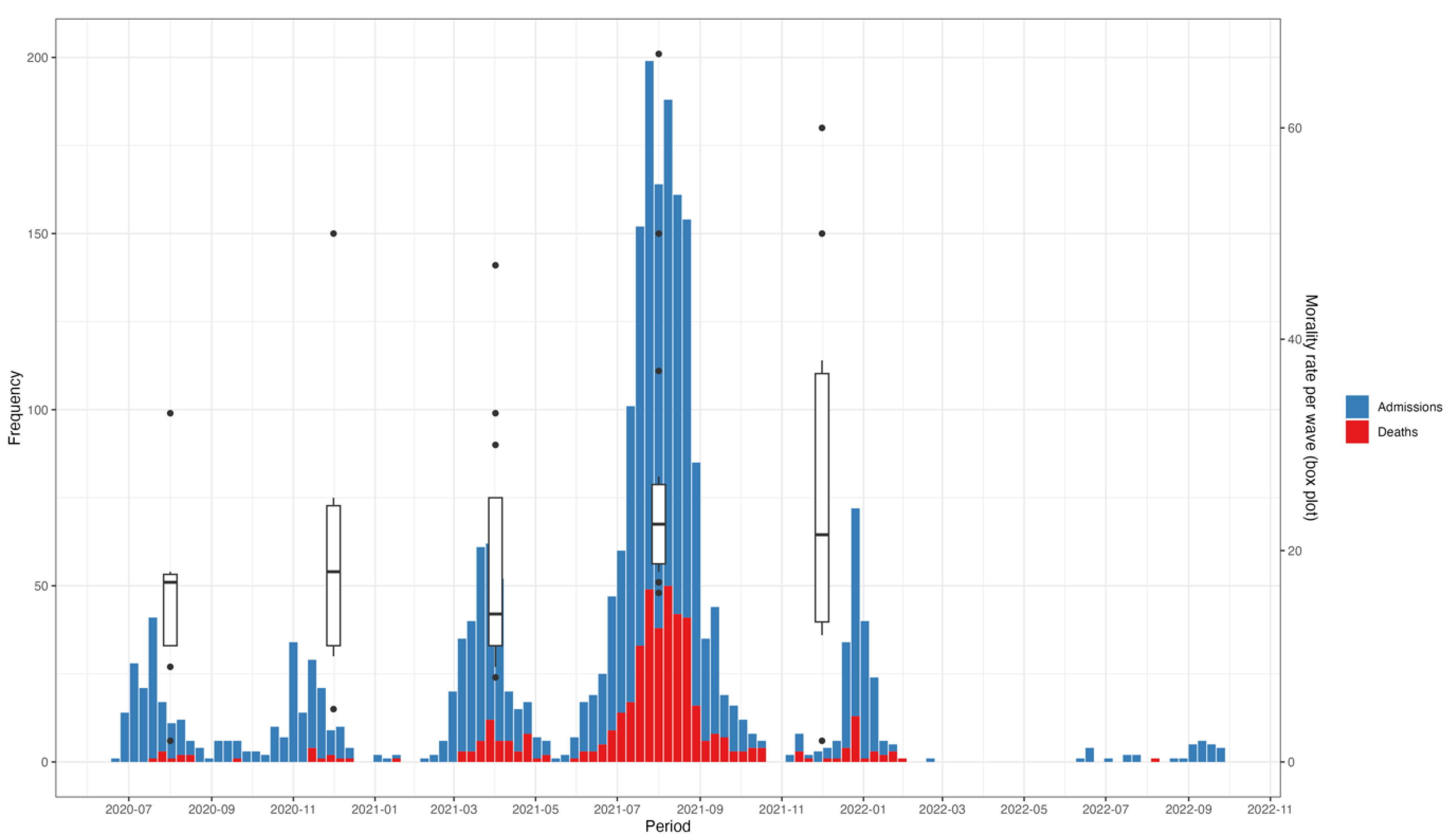The height and width of the screenshot is (840, 1455).
Task: Click the 2022-03 x-axis tick label
Action: [942, 809]
